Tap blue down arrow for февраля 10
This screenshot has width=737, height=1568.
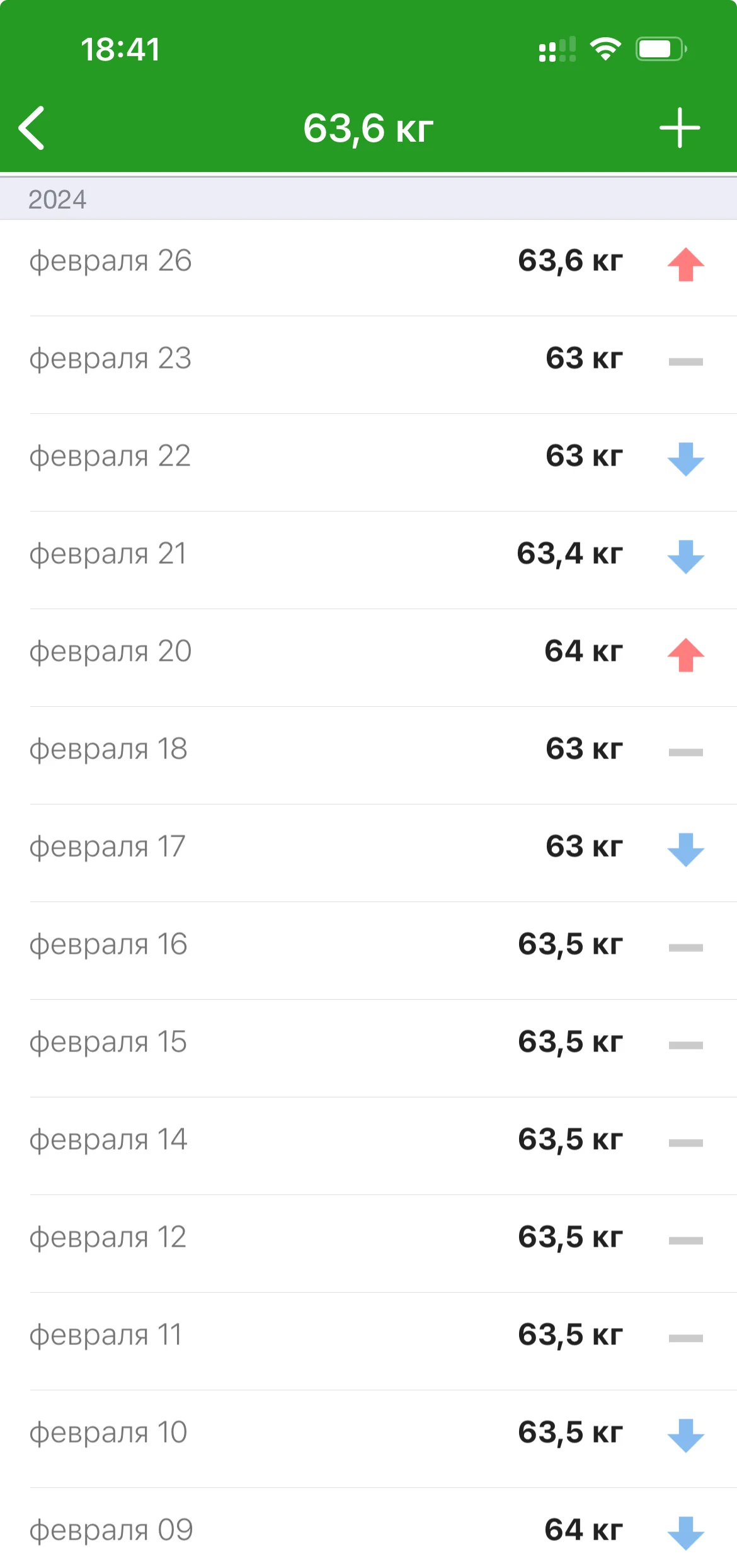pos(685,1435)
